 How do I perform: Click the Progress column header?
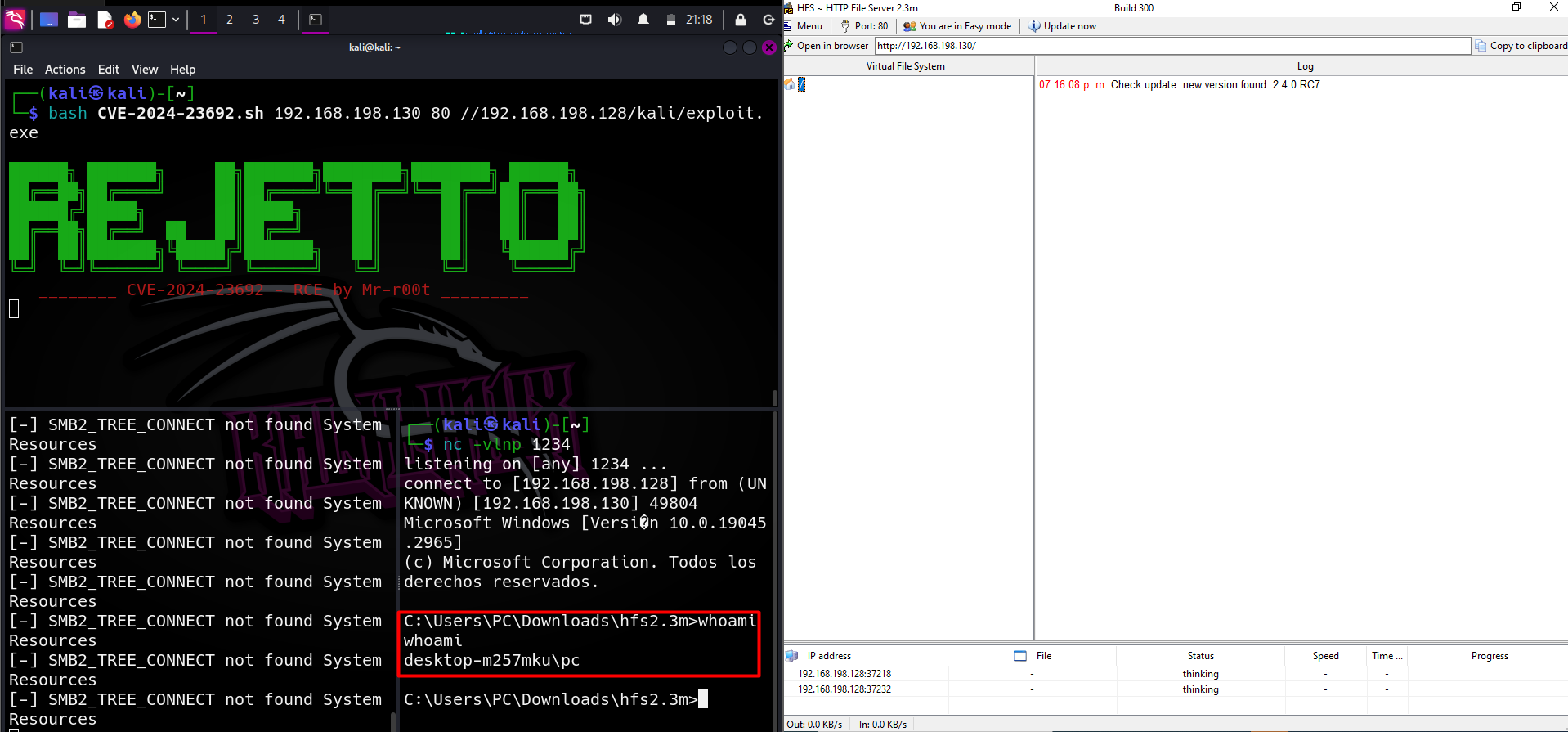pos(1489,656)
